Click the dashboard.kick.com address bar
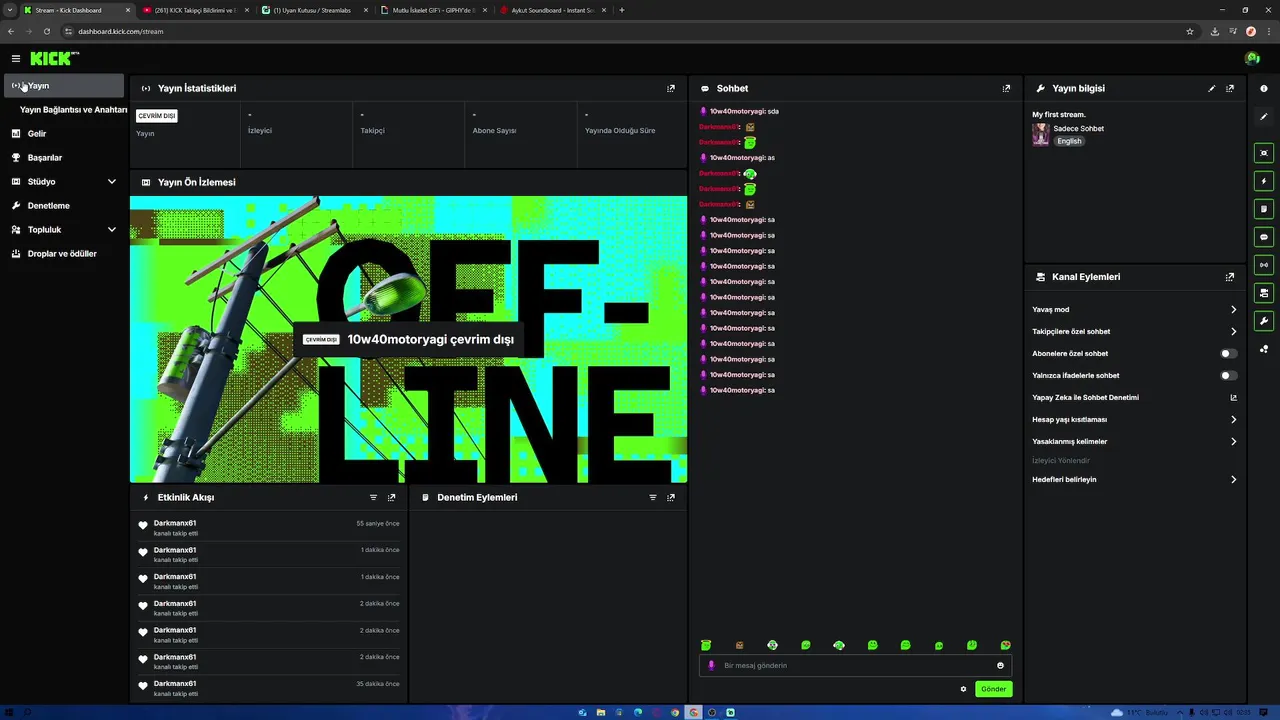 tap(620, 31)
